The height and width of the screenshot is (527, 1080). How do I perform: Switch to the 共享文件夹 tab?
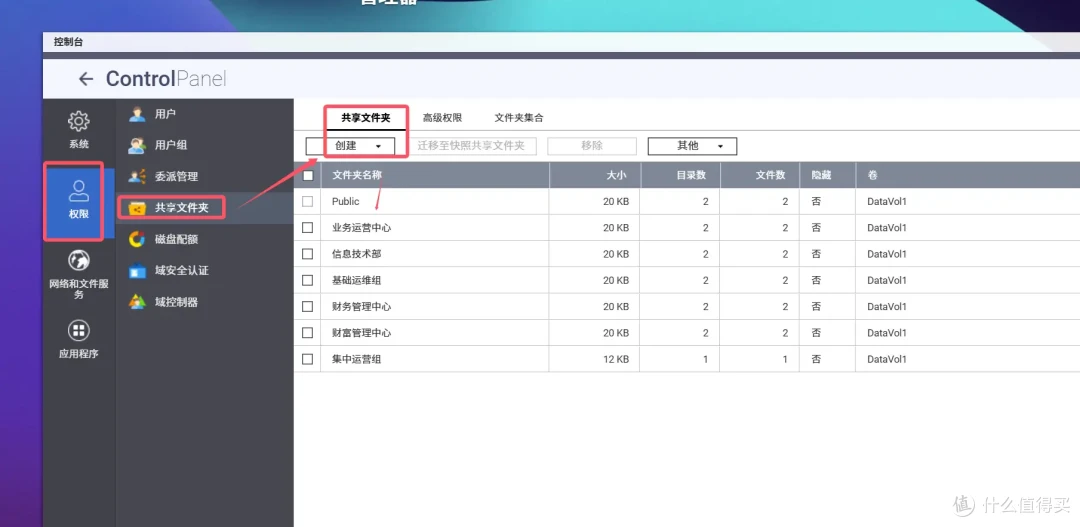click(366, 118)
